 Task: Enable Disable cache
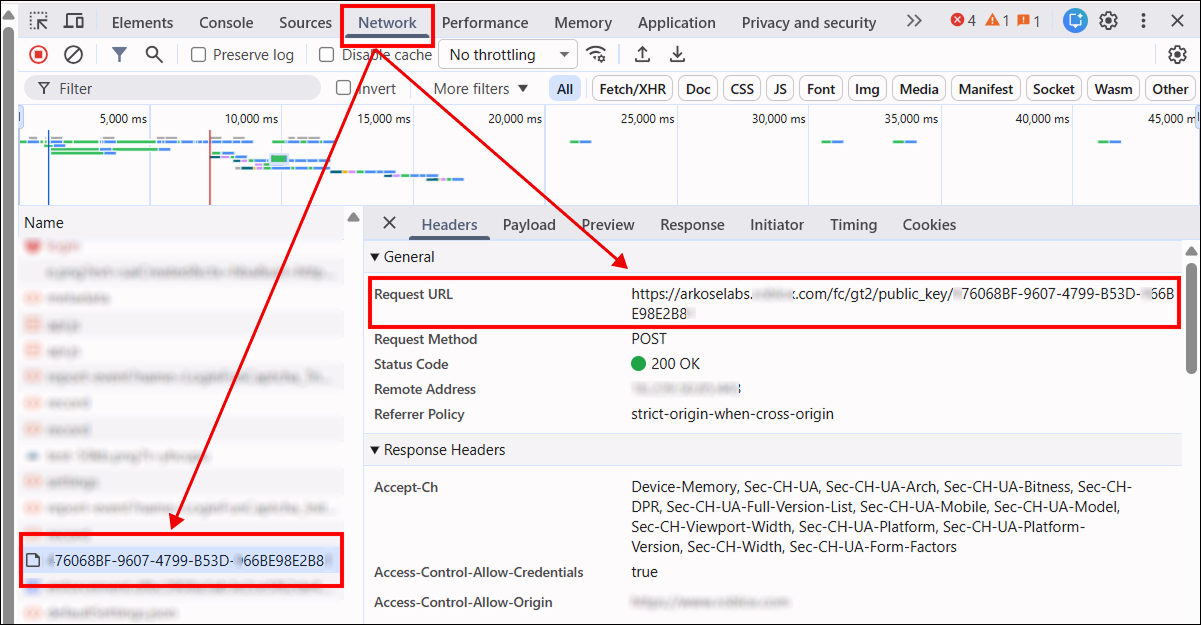326,54
